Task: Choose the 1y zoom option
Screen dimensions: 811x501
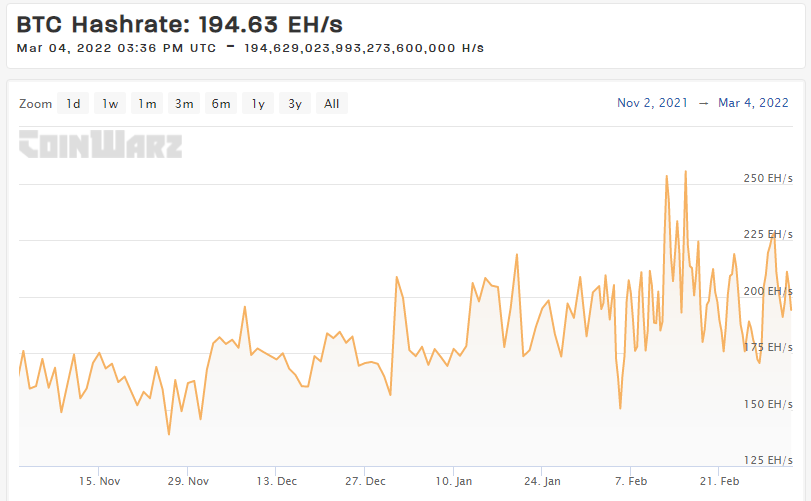Action: (x=258, y=103)
